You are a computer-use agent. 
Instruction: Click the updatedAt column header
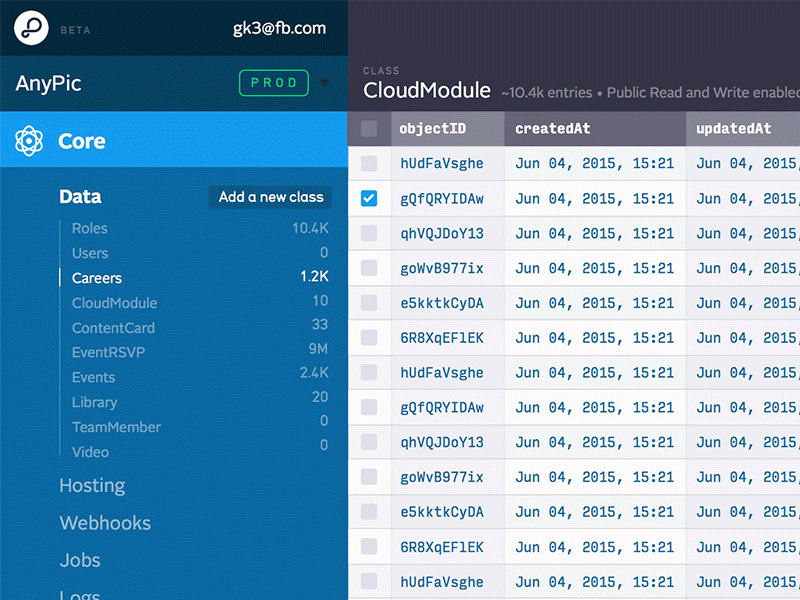click(743, 129)
